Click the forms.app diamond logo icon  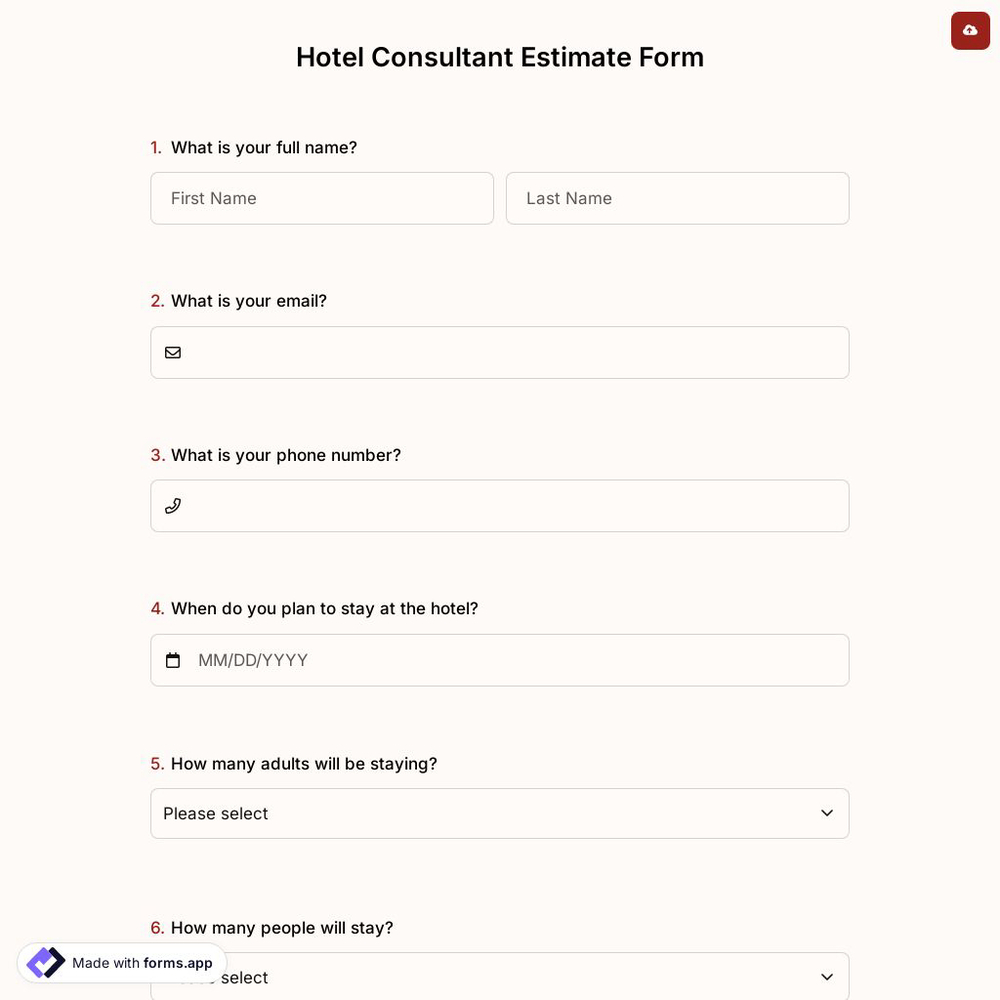pyautogui.click(x=44, y=962)
